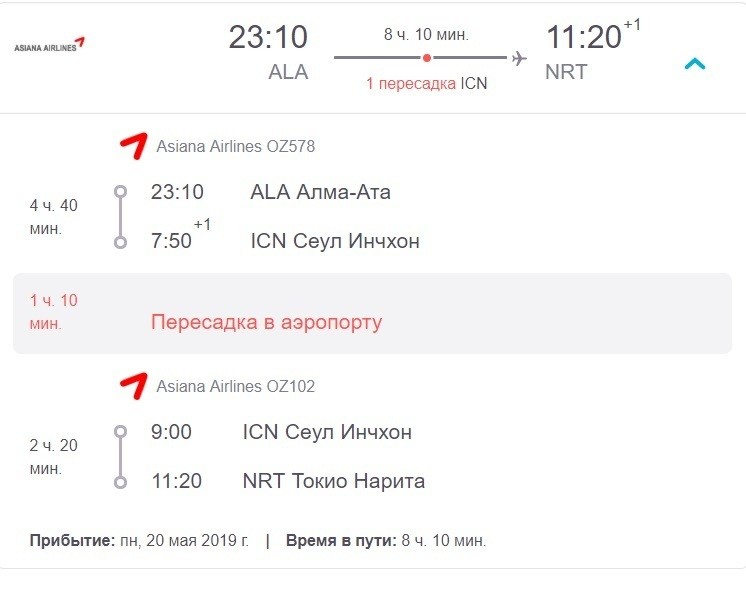This screenshot has width=746, height=593.
Task: Click the red layover dot on route line
Action: click(427, 58)
